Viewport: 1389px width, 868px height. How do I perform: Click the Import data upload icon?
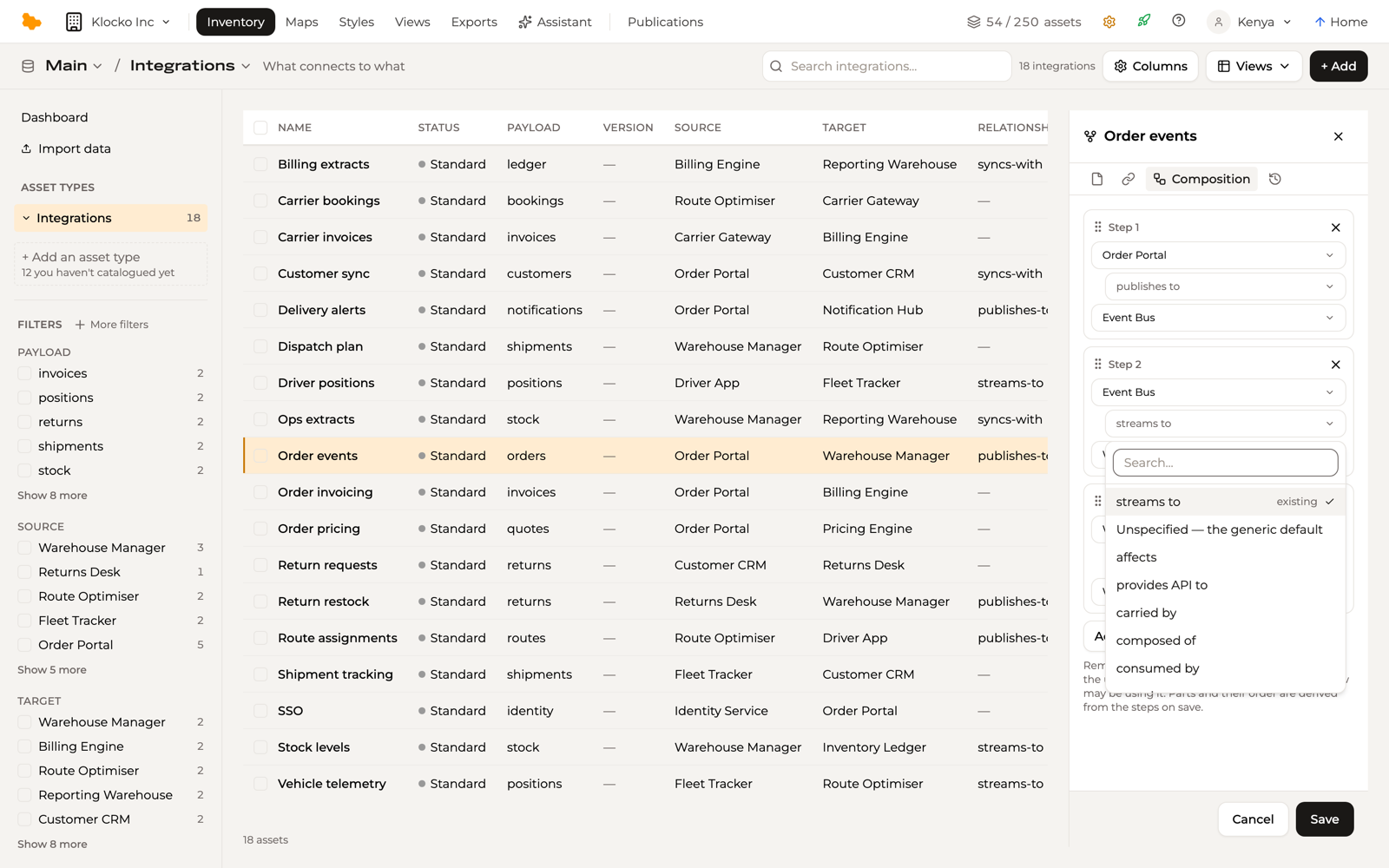coord(26,148)
